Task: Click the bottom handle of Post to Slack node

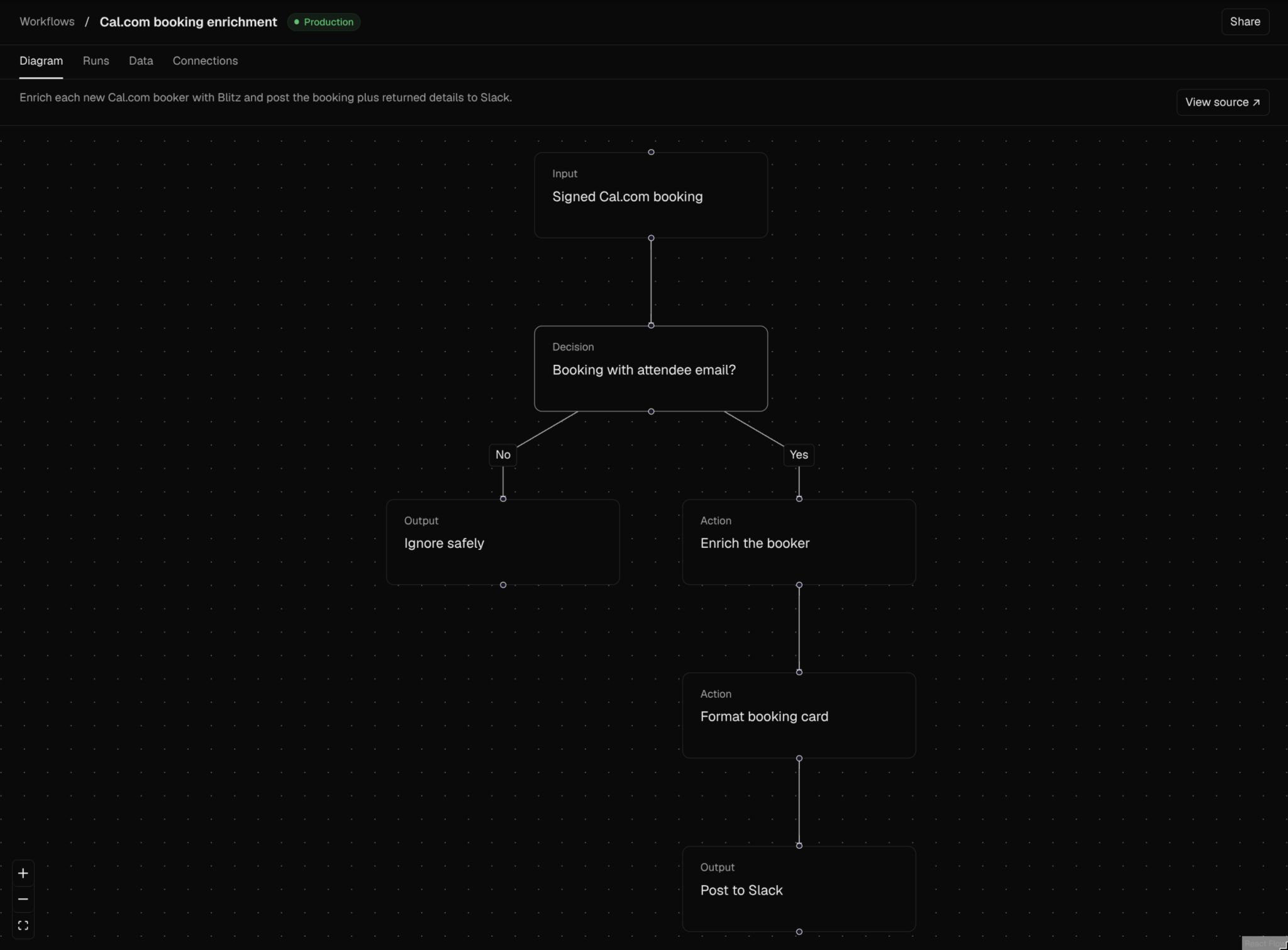Action: click(x=799, y=932)
